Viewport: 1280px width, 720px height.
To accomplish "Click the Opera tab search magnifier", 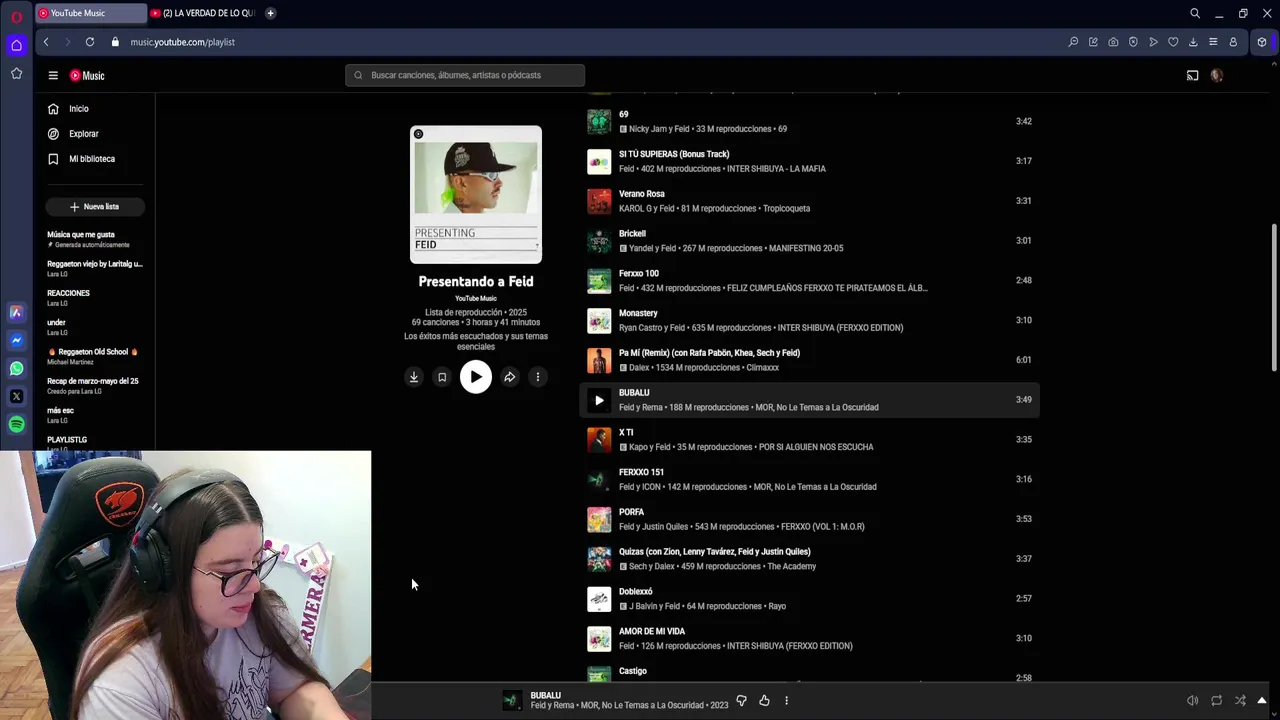I will pyautogui.click(x=1195, y=13).
